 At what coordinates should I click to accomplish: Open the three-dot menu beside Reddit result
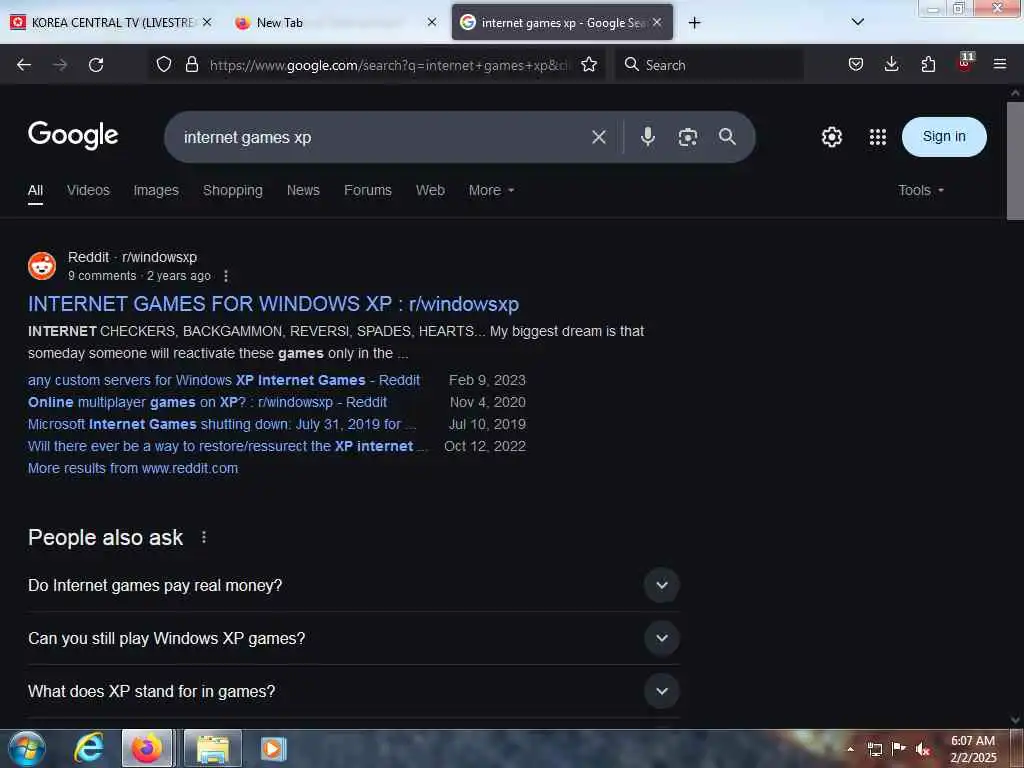click(x=226, y=276)
